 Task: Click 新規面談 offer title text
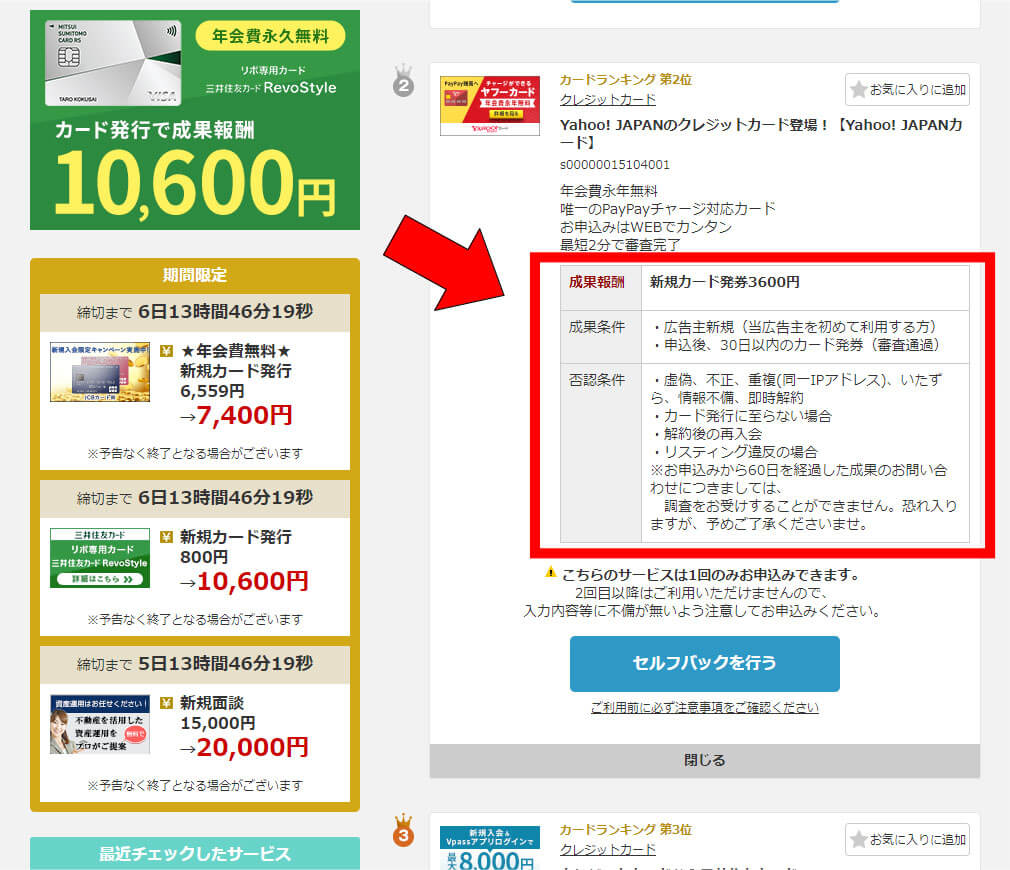(x=212, y=703)
